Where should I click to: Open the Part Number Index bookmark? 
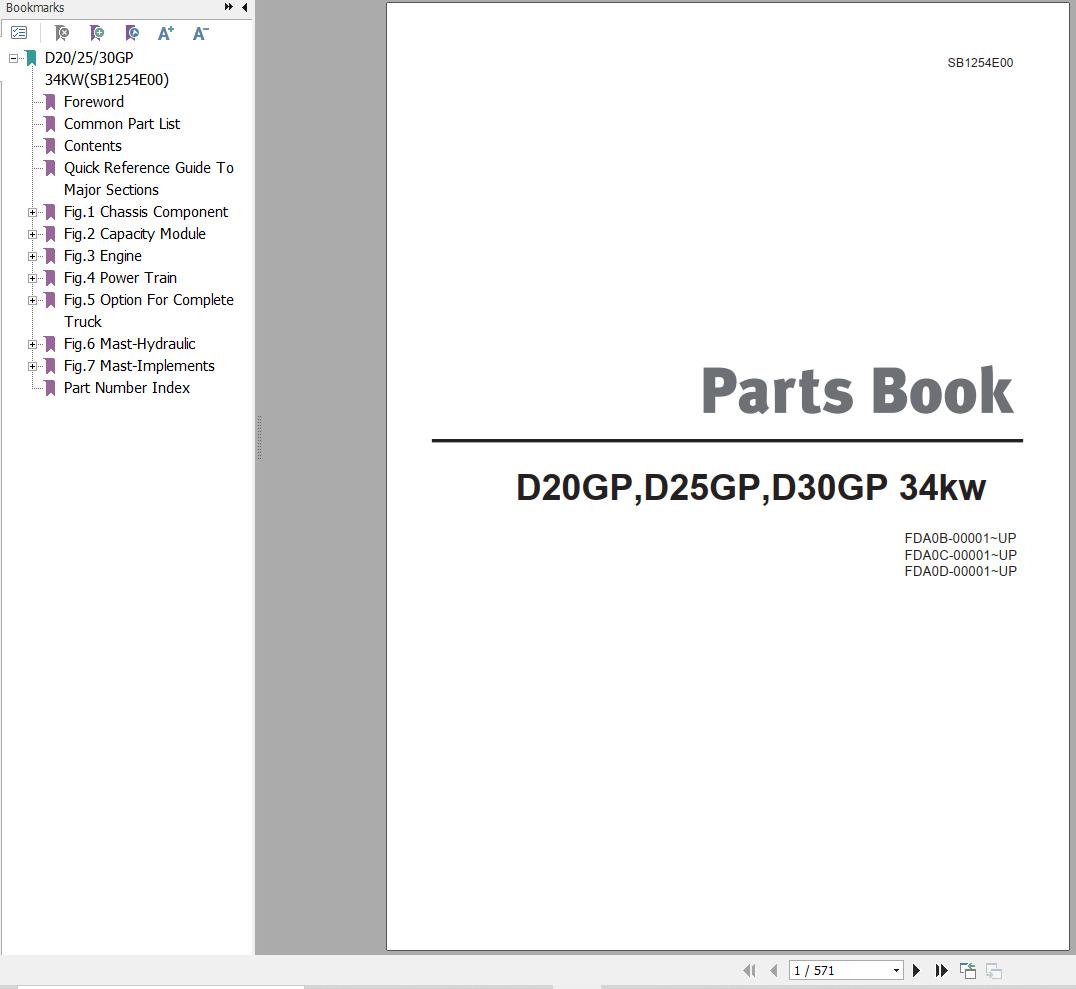[x=127, y=387]
